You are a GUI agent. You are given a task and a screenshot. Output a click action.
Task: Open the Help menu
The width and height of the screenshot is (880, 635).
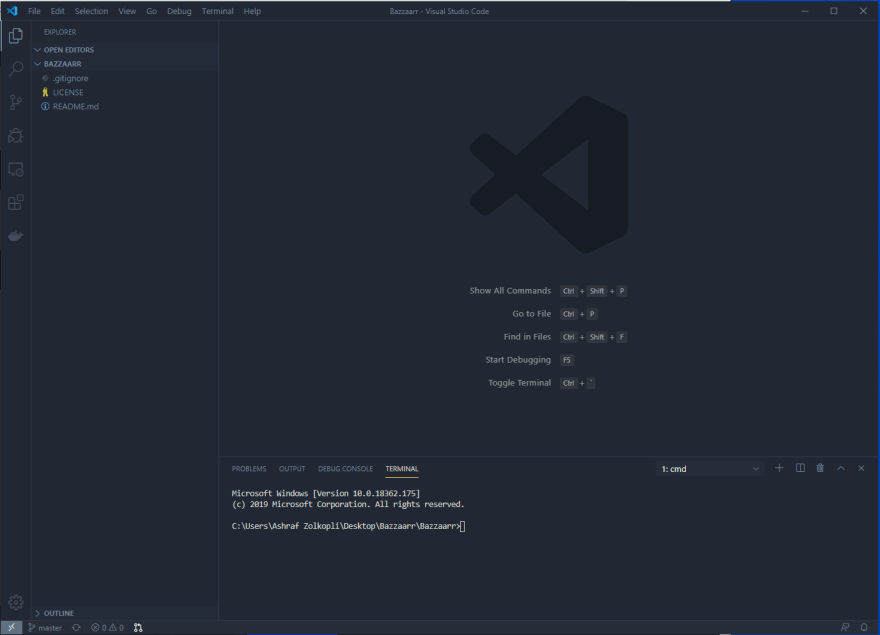point(252,11)
